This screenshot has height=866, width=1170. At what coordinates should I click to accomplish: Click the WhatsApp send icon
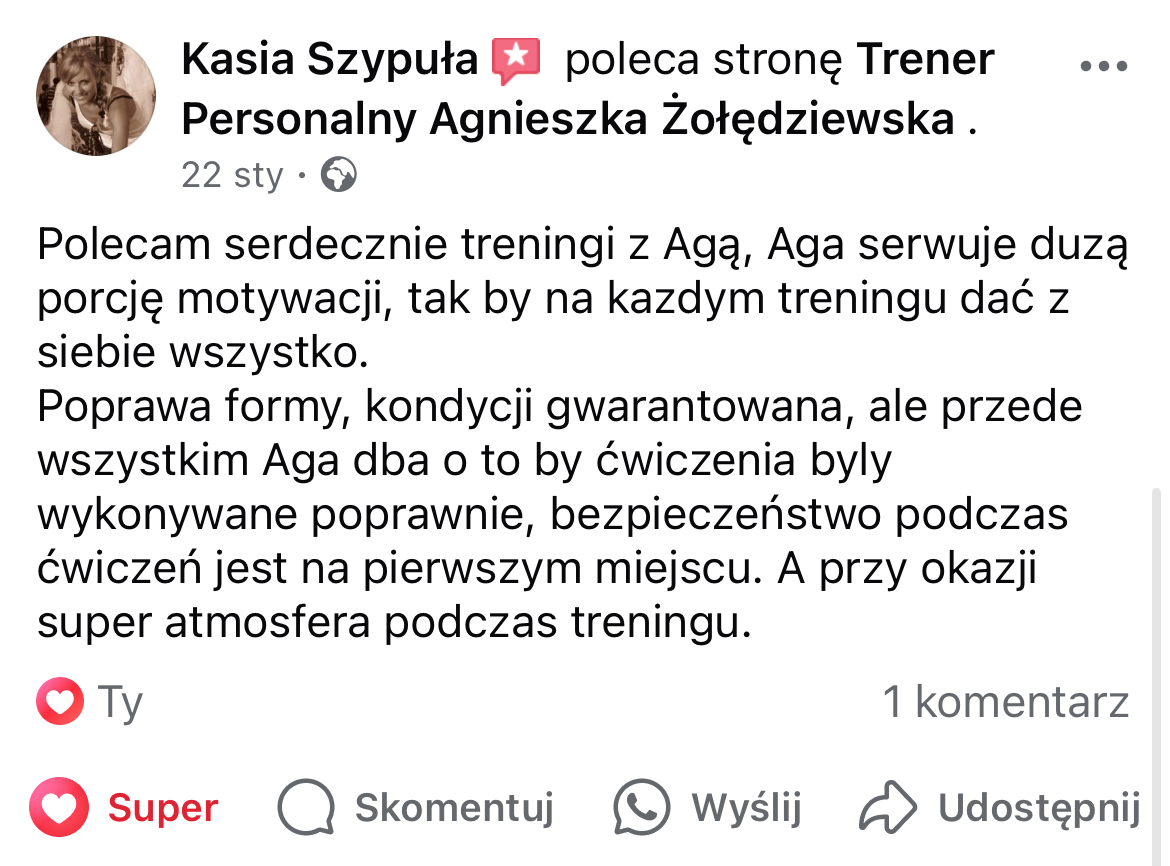[x=641, y=808]
